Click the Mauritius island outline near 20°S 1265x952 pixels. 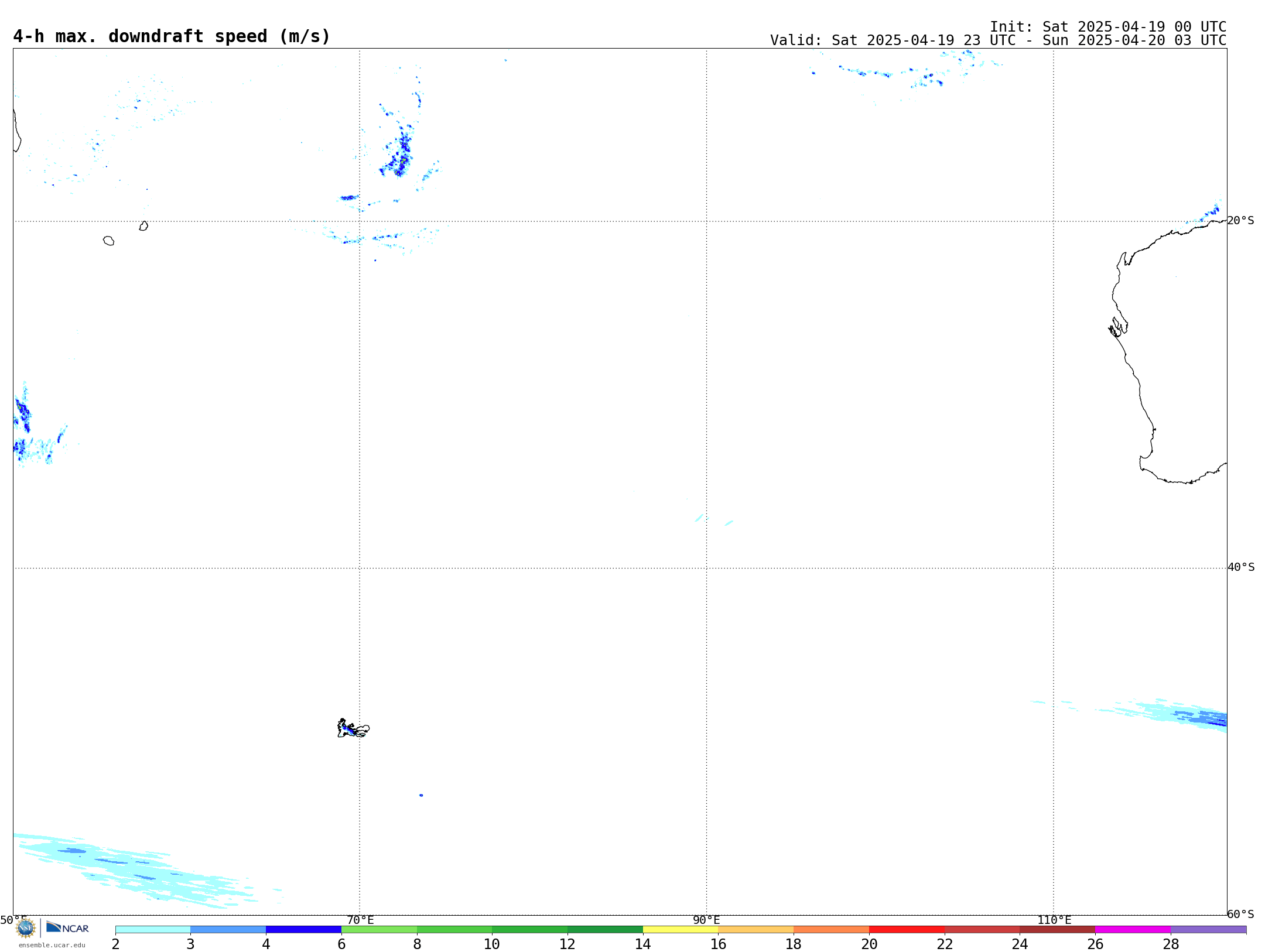(143, 226)
